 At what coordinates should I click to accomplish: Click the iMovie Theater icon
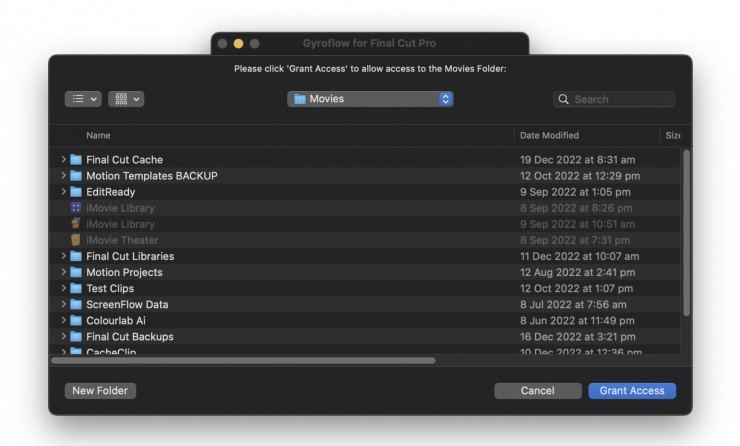coord(76,240)
